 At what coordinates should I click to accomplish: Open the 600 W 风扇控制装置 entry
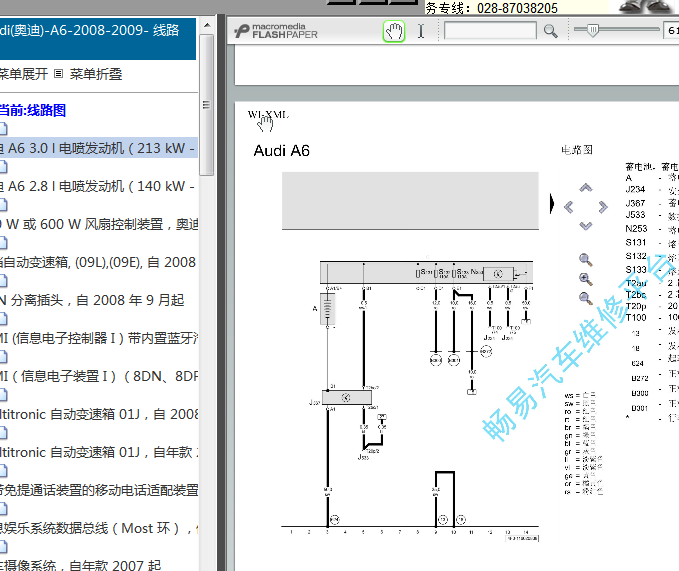pyautogui.click(x=99, y=224)
